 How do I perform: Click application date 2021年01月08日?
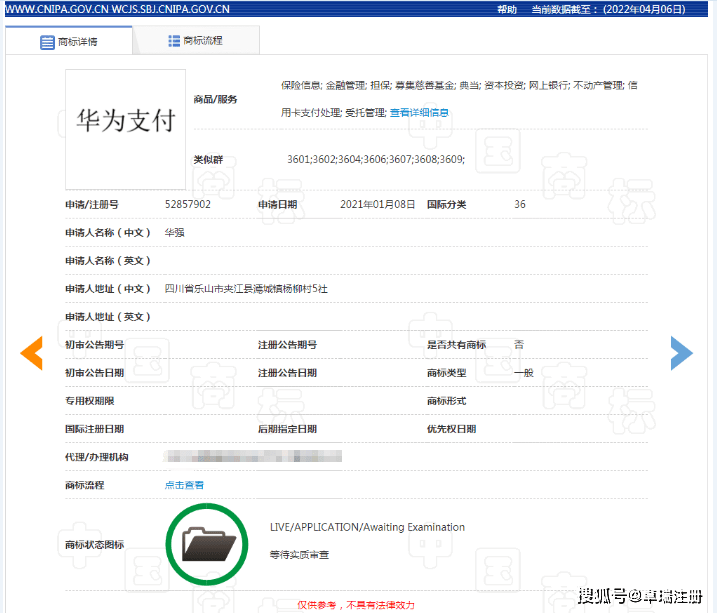377,205
